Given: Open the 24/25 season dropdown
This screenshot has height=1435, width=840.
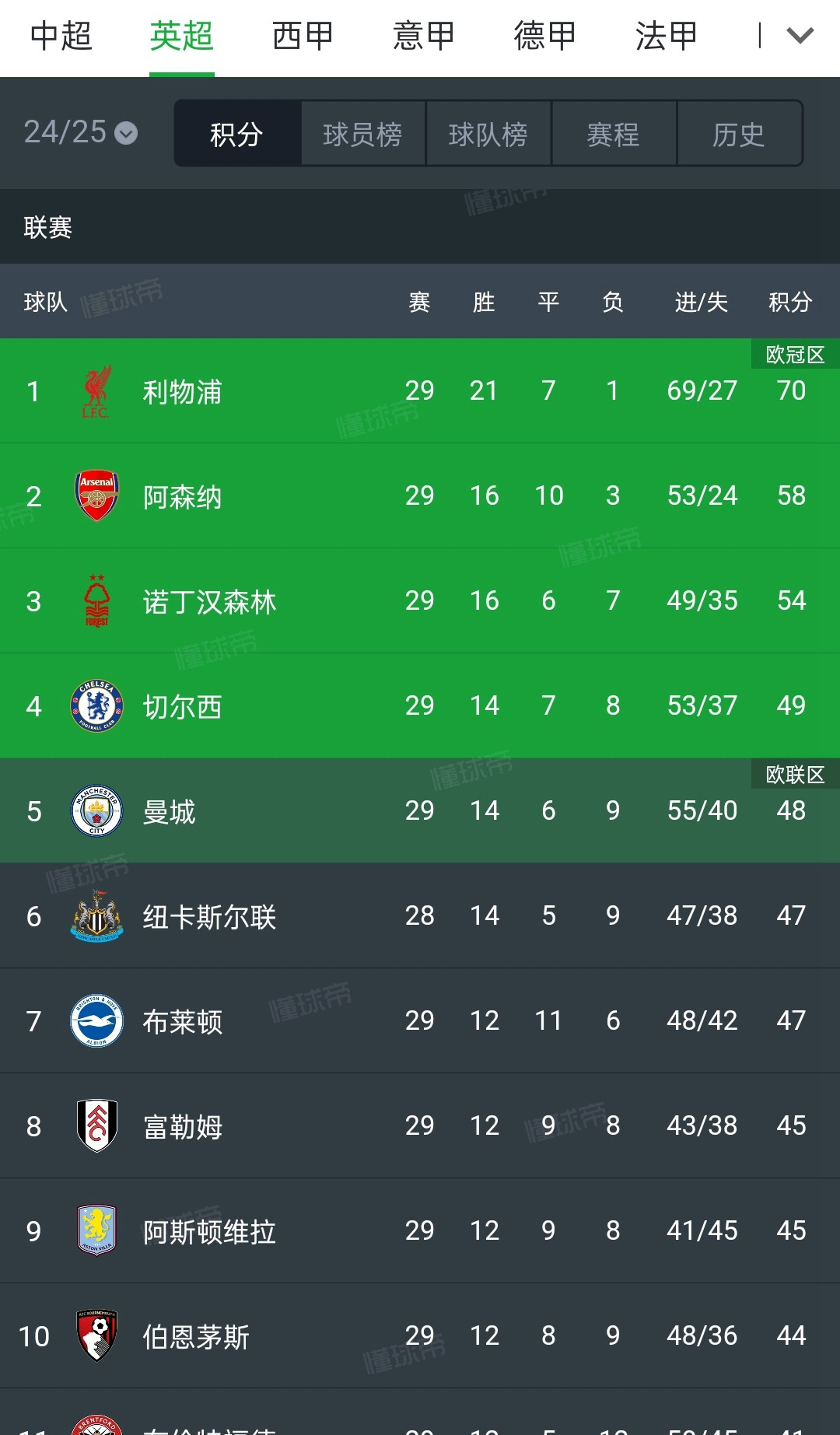Looking at the screenshot, I should tap(81, 132).
